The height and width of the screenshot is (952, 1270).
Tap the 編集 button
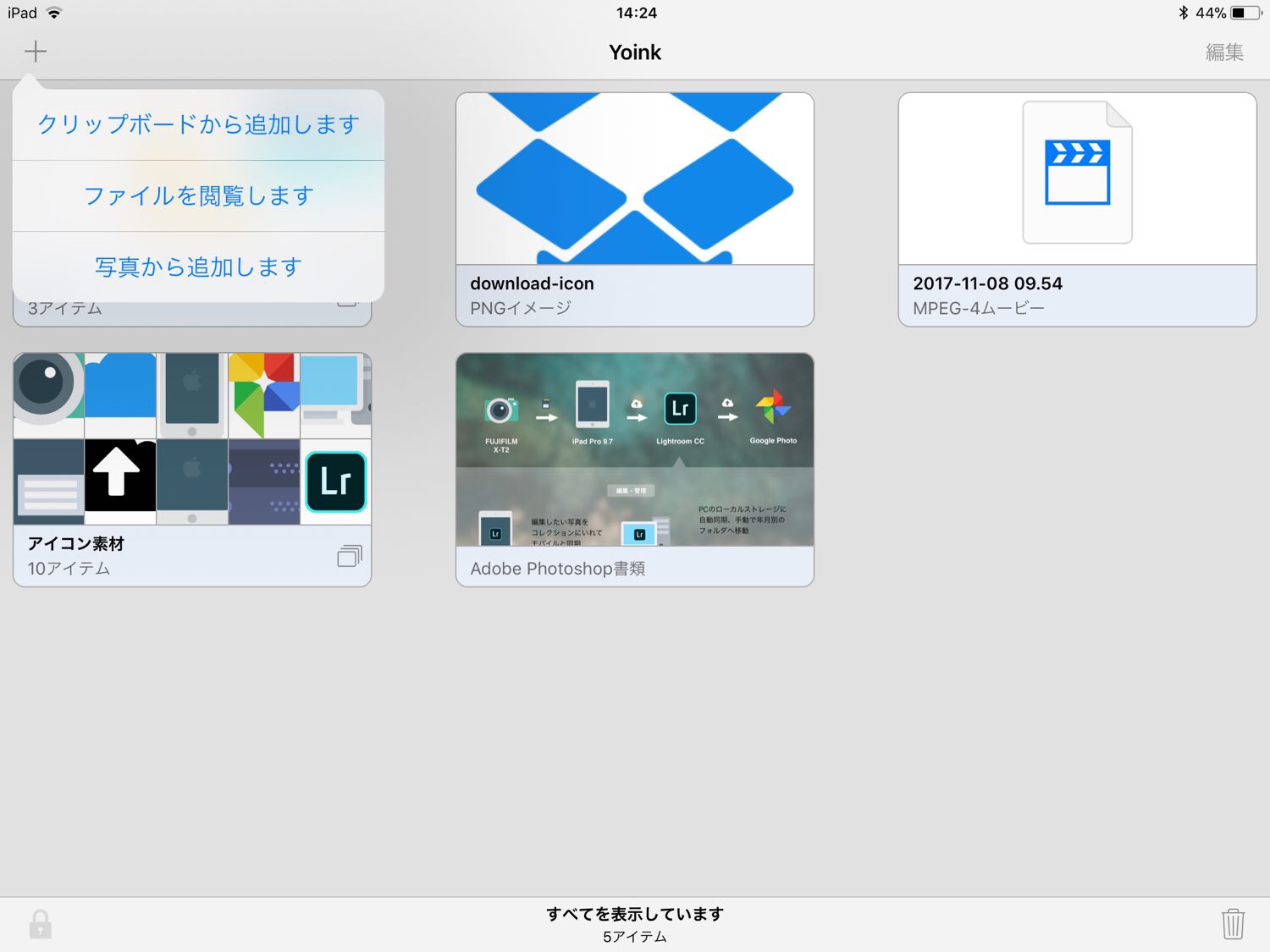pyautogui.click(x=1224, y=52)
